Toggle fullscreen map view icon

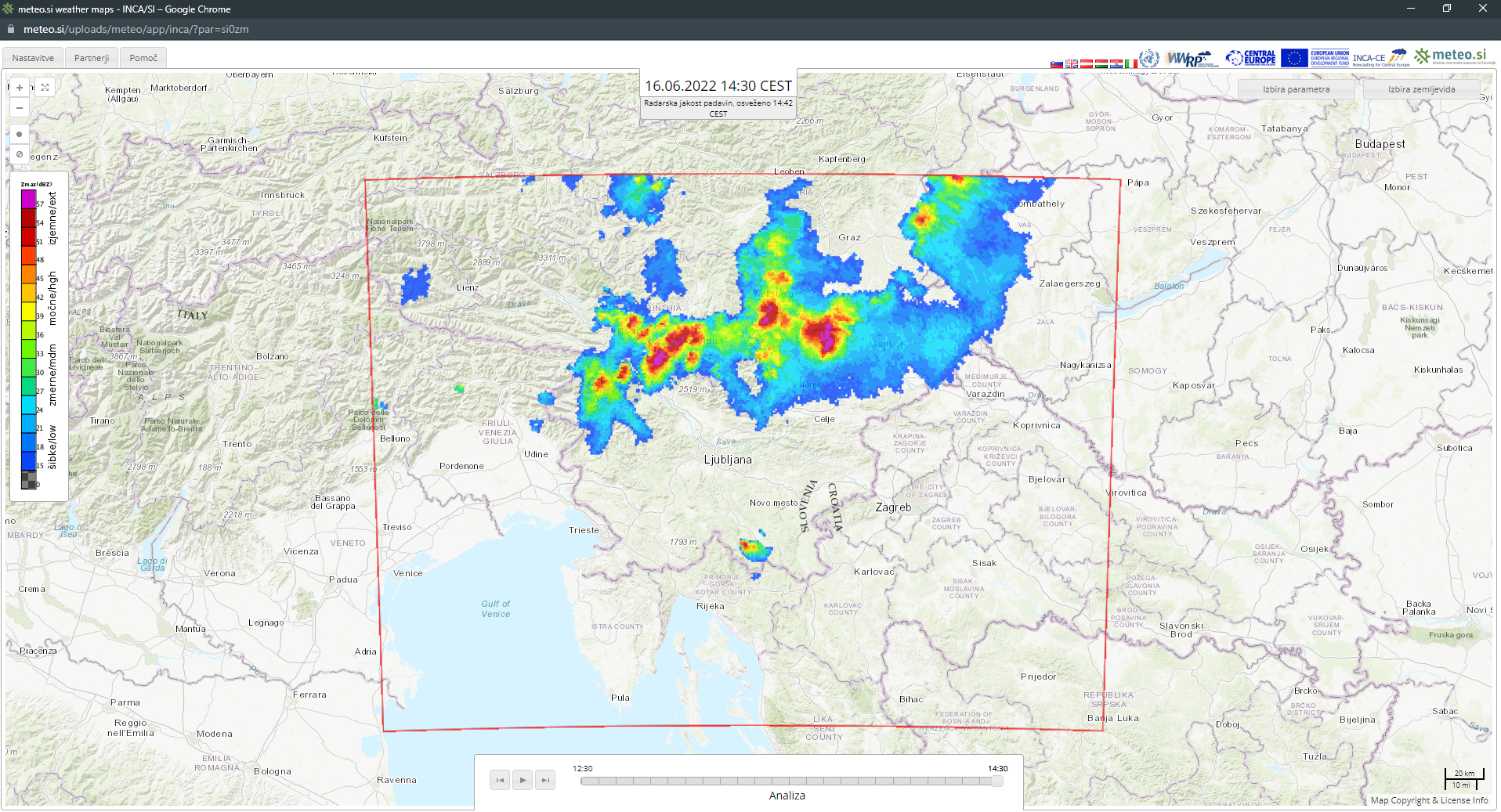(45, 88)
